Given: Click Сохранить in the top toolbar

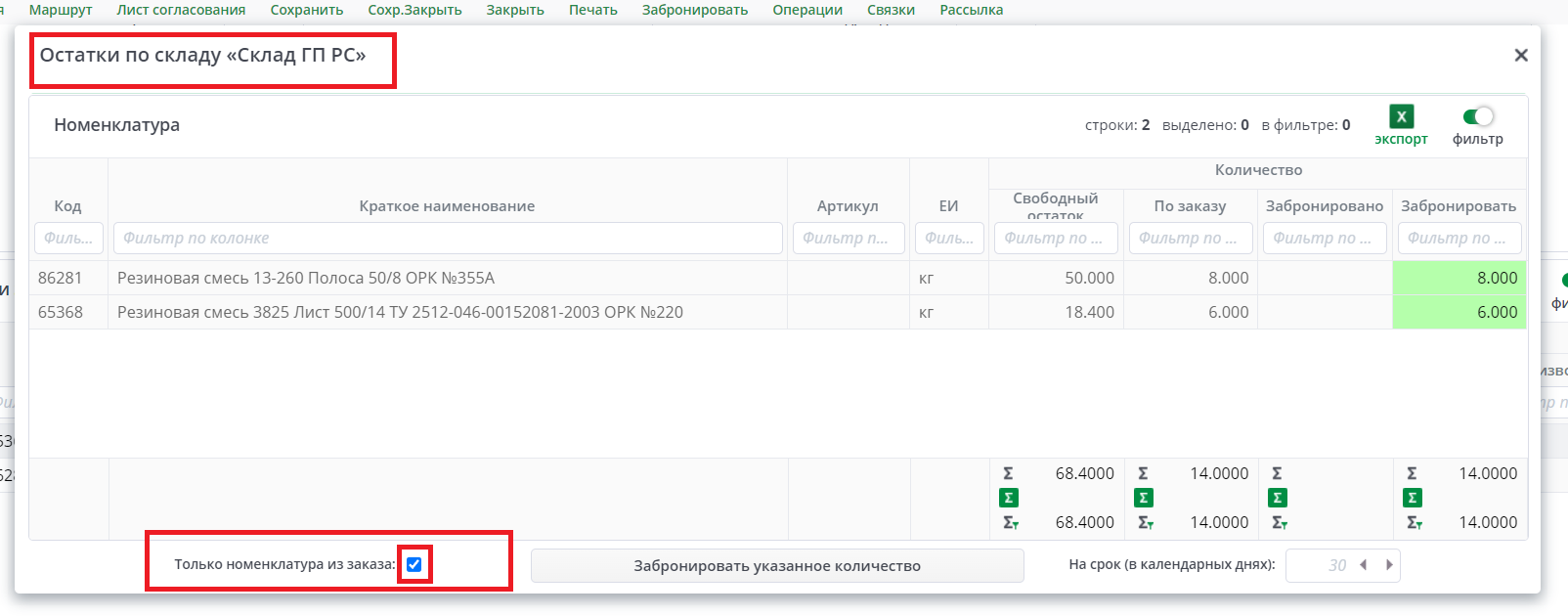Looking at the screenshot, I should 306,10.
